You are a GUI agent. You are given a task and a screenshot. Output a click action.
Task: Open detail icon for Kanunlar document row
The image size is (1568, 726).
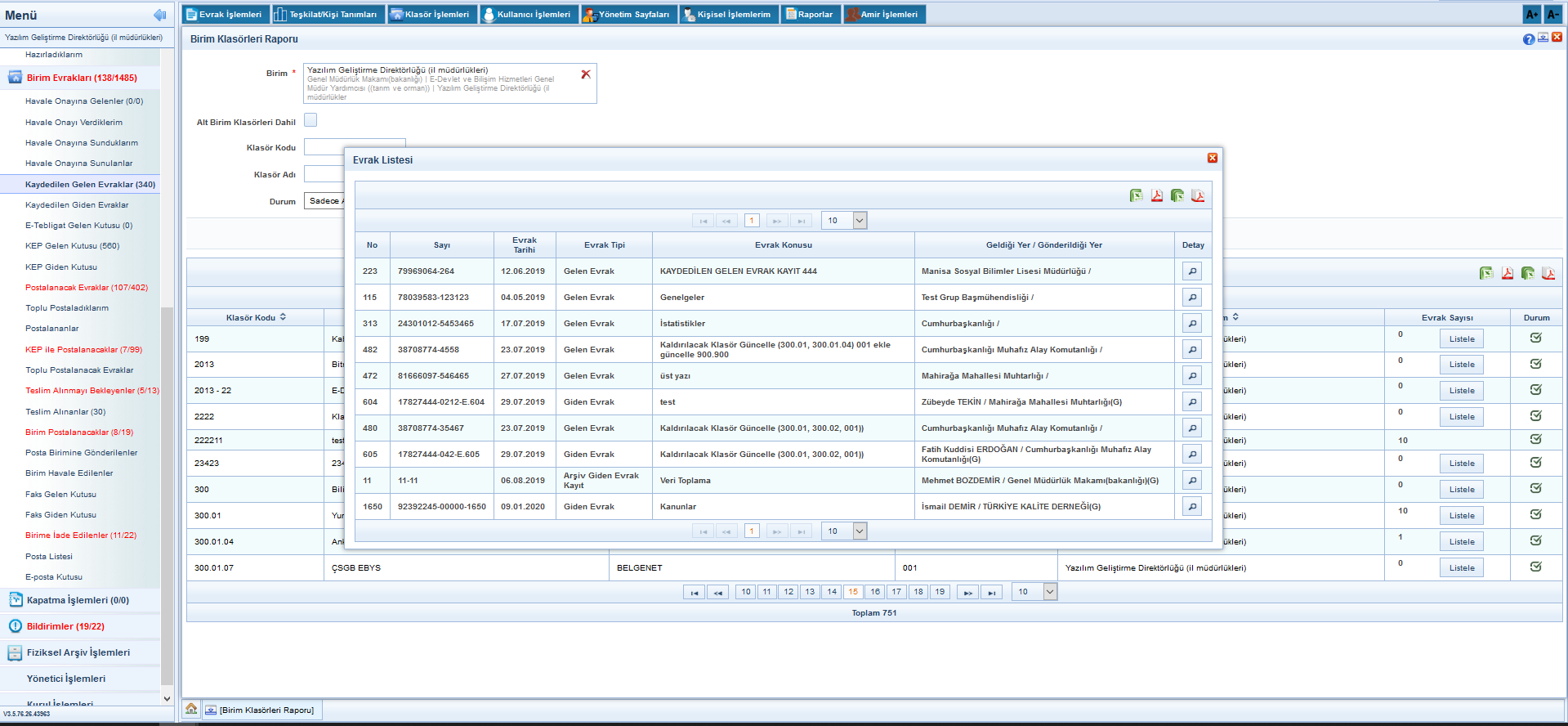tap(1192, 507)
